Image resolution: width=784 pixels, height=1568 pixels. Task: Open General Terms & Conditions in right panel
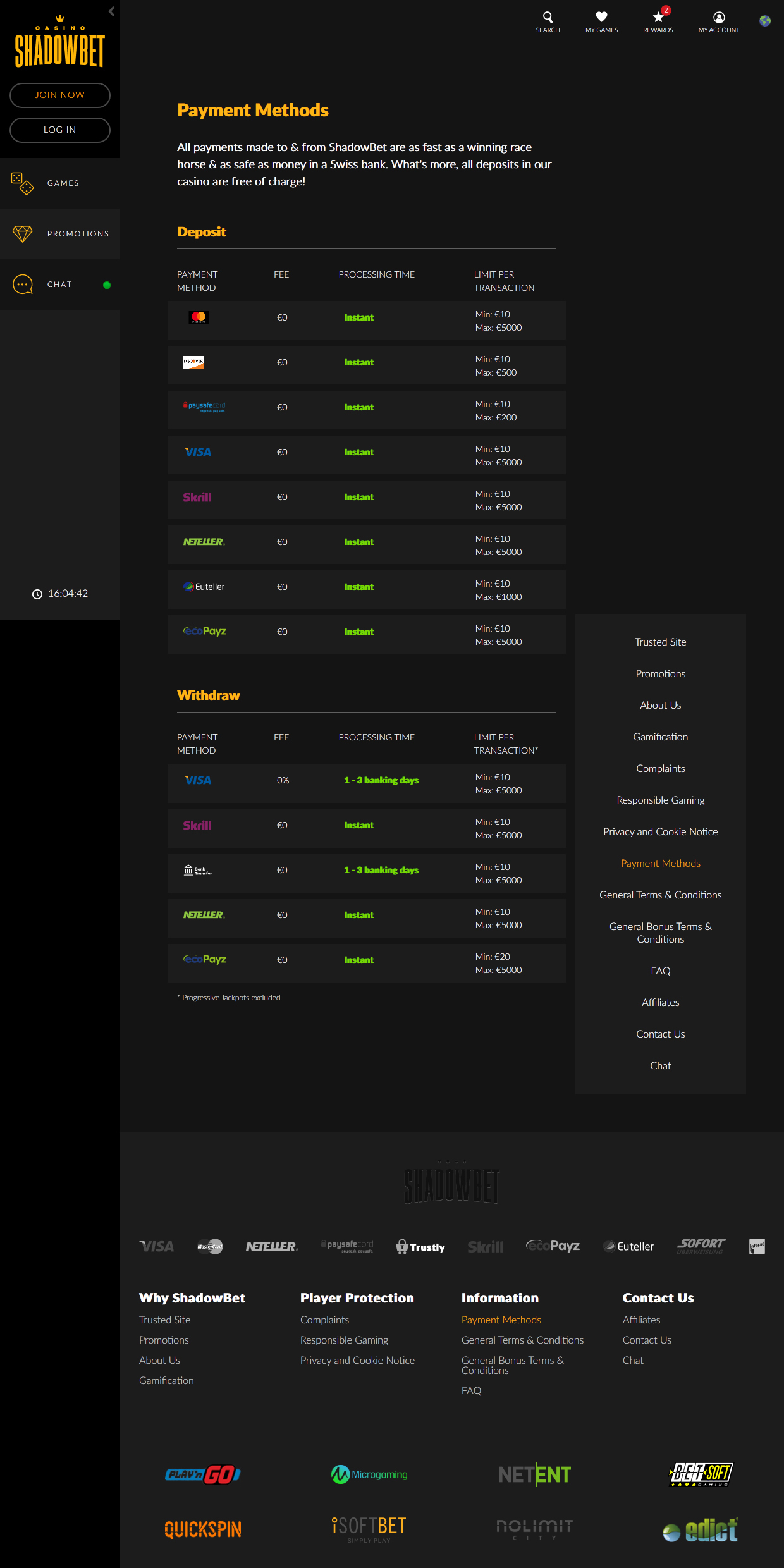(x=660, y=895)
